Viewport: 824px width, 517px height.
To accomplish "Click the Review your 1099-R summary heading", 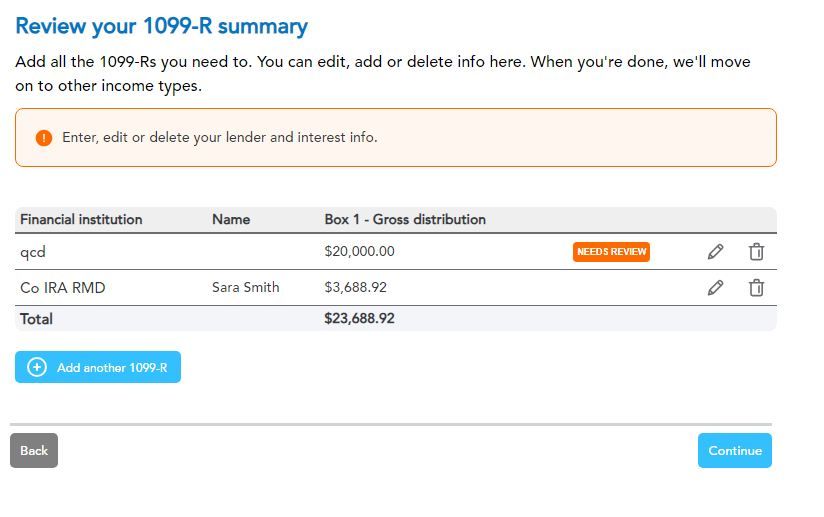I will (161, 27).
